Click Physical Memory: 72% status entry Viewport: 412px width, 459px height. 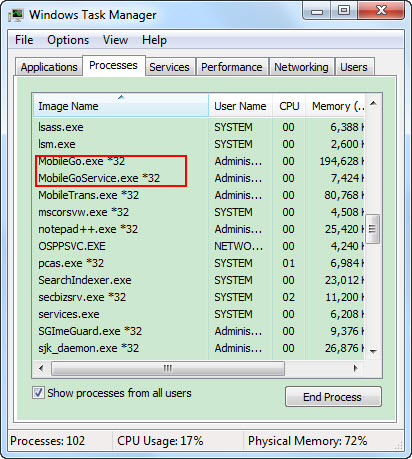[307, 441]
